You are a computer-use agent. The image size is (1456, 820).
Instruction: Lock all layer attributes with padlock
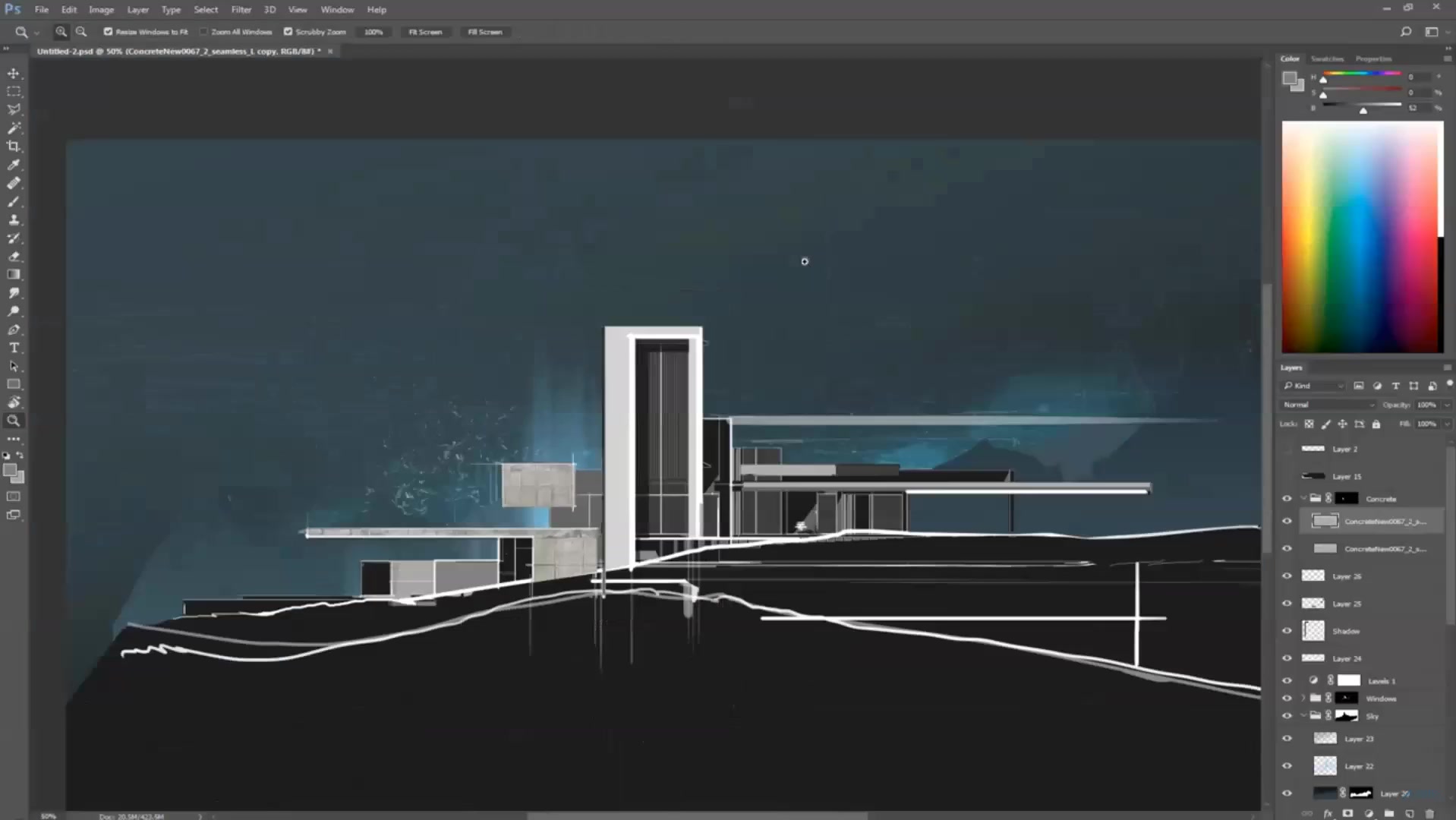pyautogui.click(x=1376, y=424)
